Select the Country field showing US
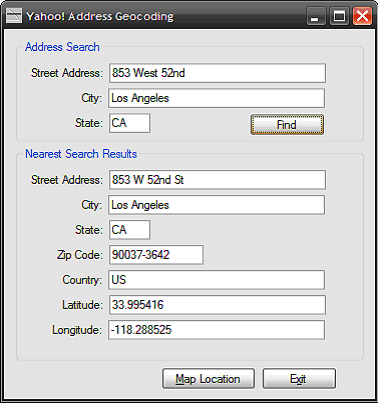Image resolution: width=378 pixels, height=403 pixels. point(216,280)
